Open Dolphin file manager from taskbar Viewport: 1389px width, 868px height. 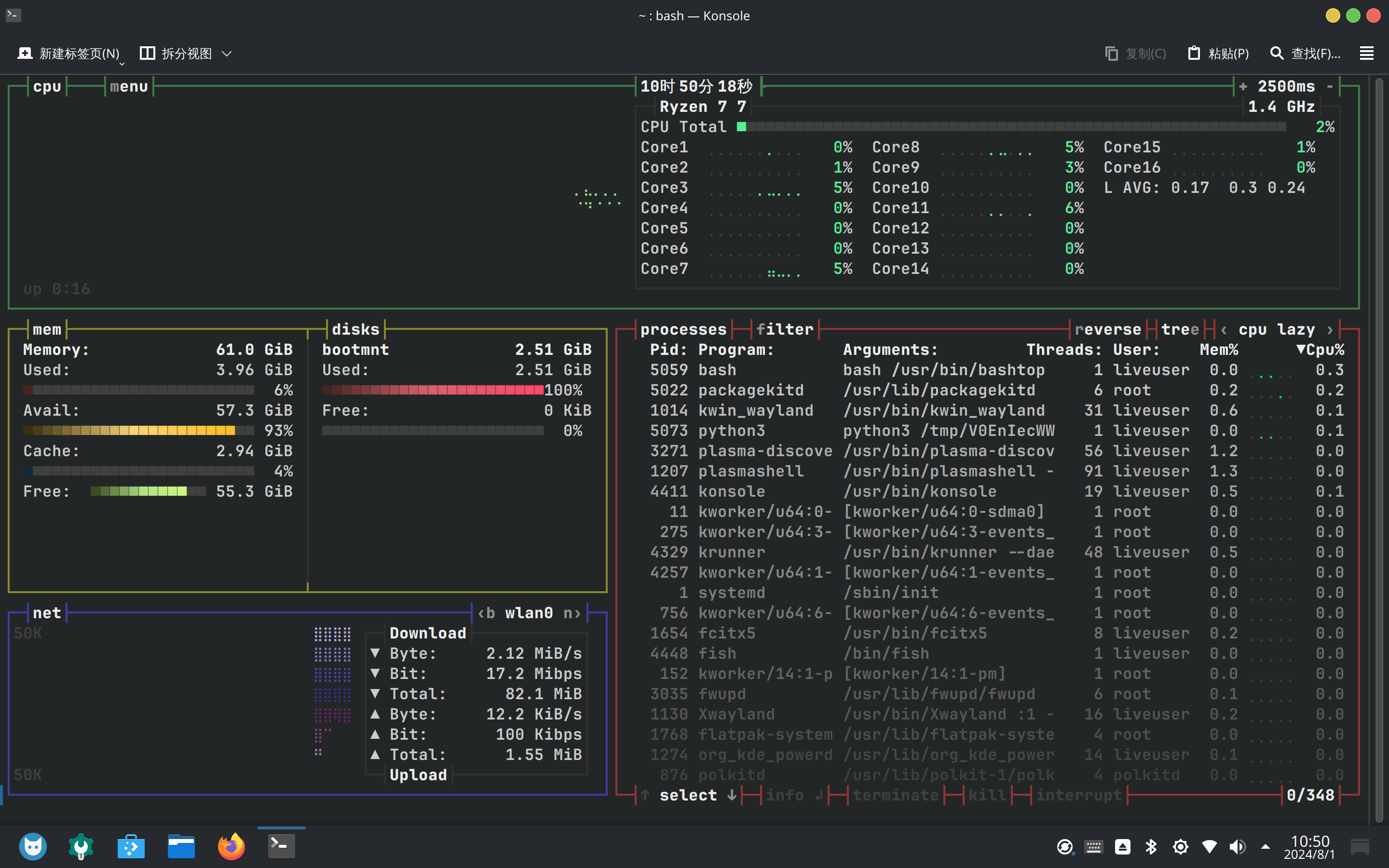tap(181, 846)
